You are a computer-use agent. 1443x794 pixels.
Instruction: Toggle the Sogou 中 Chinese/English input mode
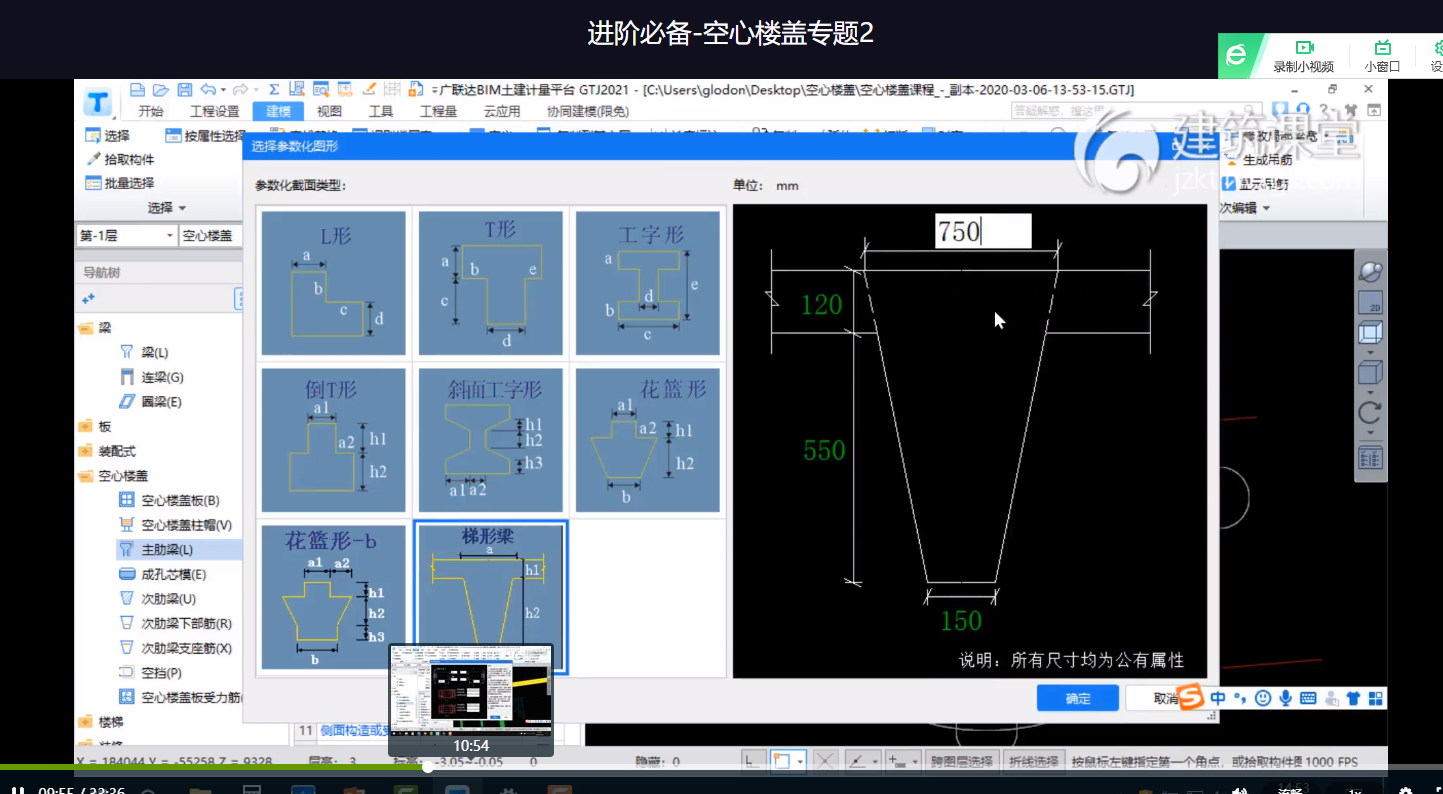click(x=1218, y=698)
